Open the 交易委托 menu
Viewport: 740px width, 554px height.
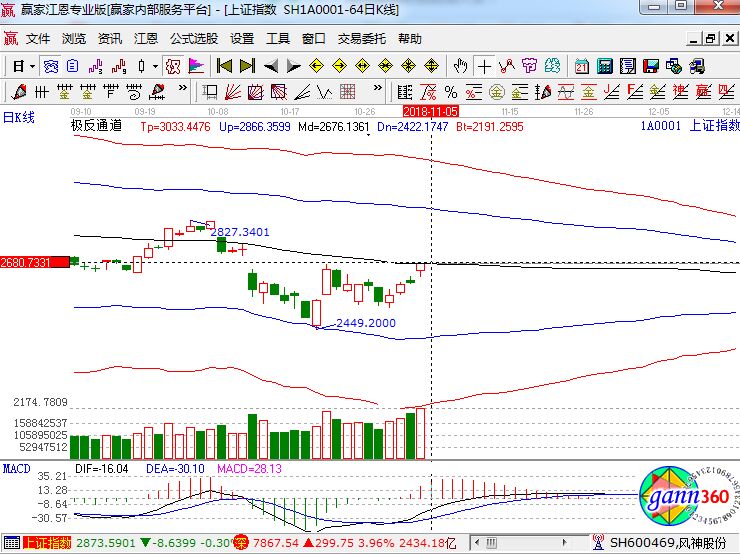361,39
